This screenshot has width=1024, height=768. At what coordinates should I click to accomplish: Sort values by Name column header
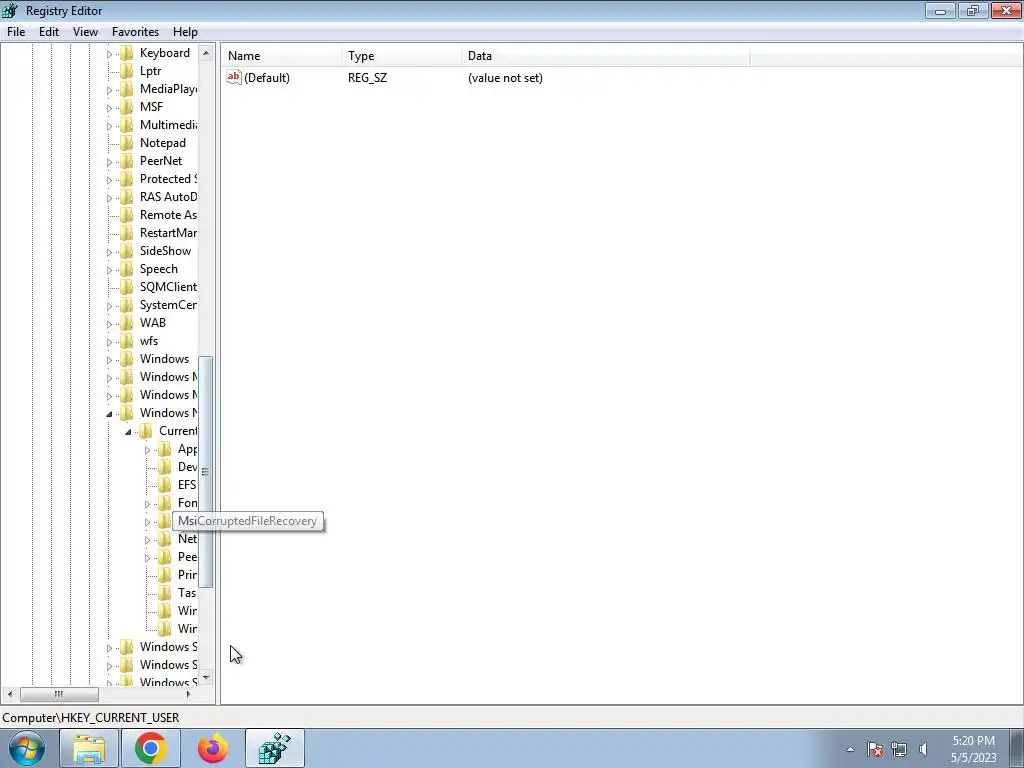click(x=281, y=56)
